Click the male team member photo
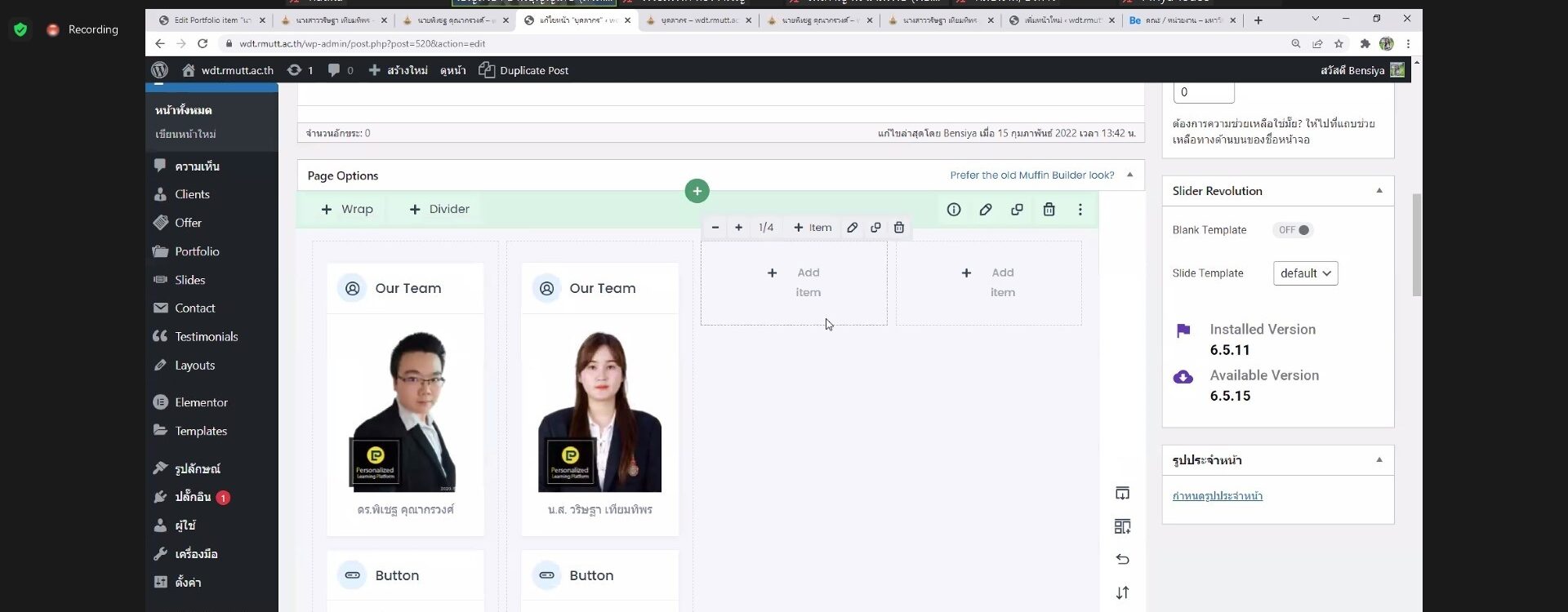Screen dimensions: 1568x612 (404, 411)
